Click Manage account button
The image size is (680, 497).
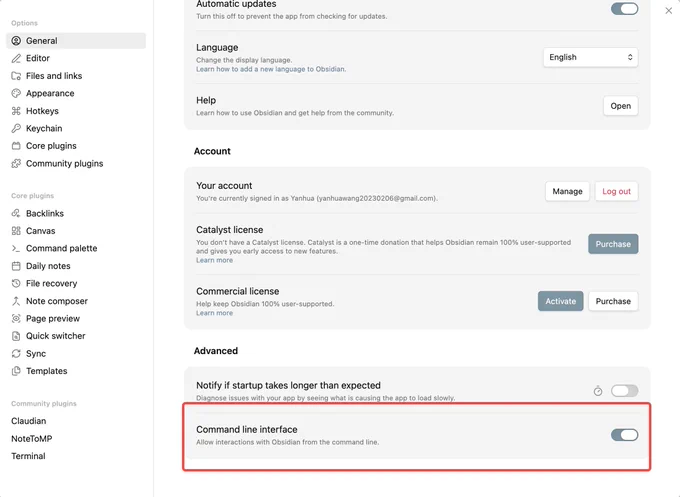pos(567,191)
